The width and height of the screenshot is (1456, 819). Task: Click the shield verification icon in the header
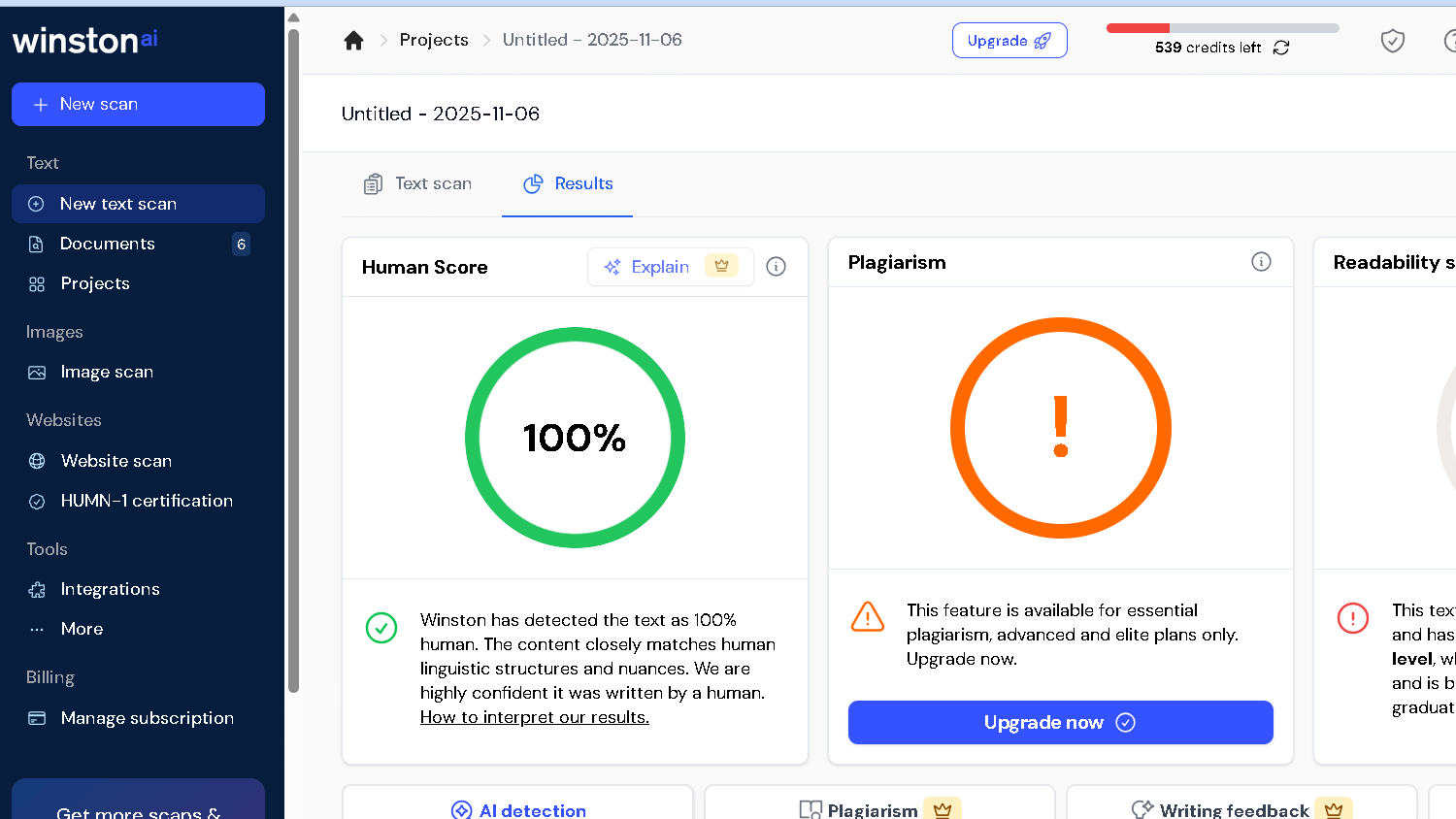[1392, 41]
